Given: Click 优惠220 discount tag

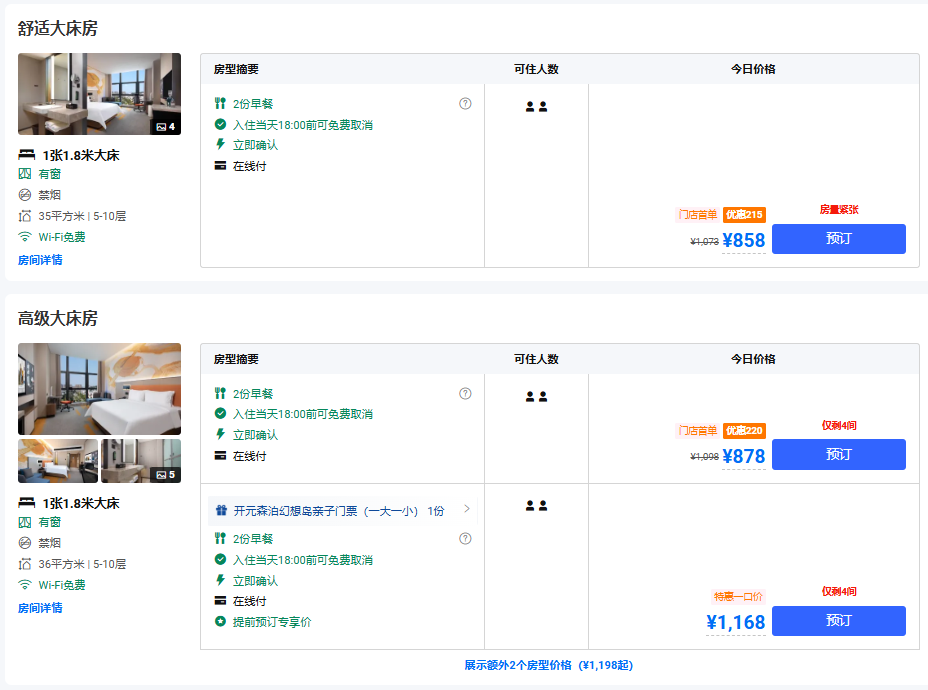Looking at the screenshot, I should coord(744,431).
